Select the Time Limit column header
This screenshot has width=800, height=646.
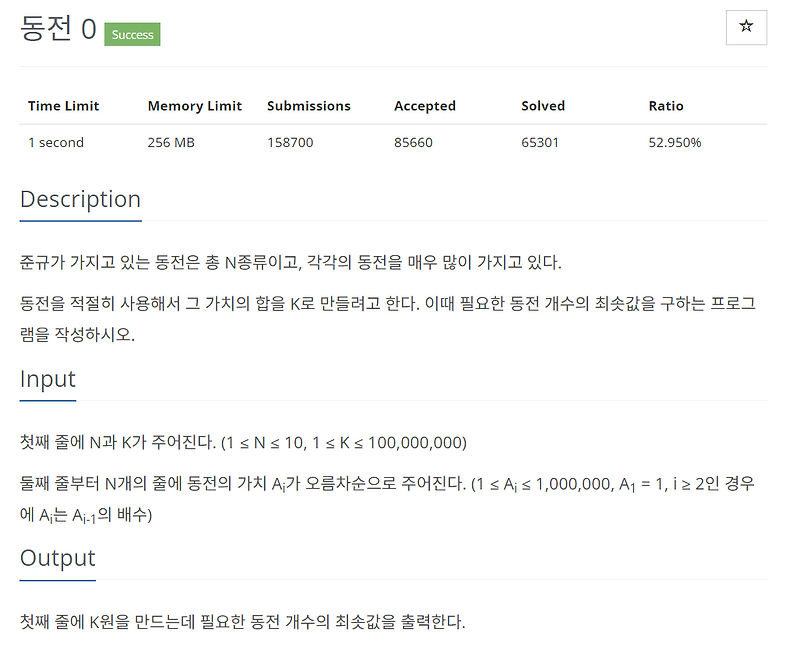coord(63,106)
